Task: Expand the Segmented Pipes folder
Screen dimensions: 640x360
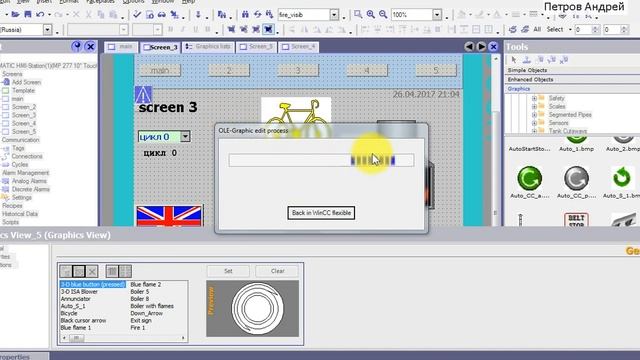Action: tap(534, 115)
